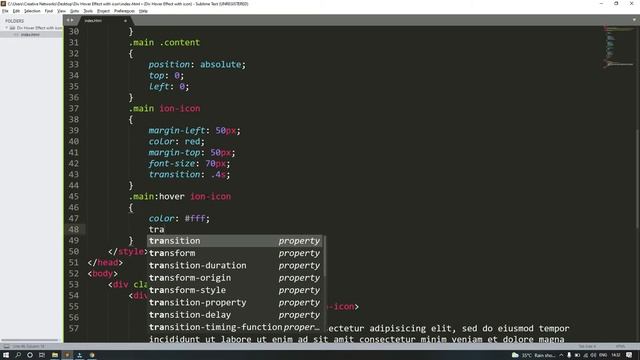The image size is (640, 360).
Task: Open the Windows Start menu
Action: point(6,355)
